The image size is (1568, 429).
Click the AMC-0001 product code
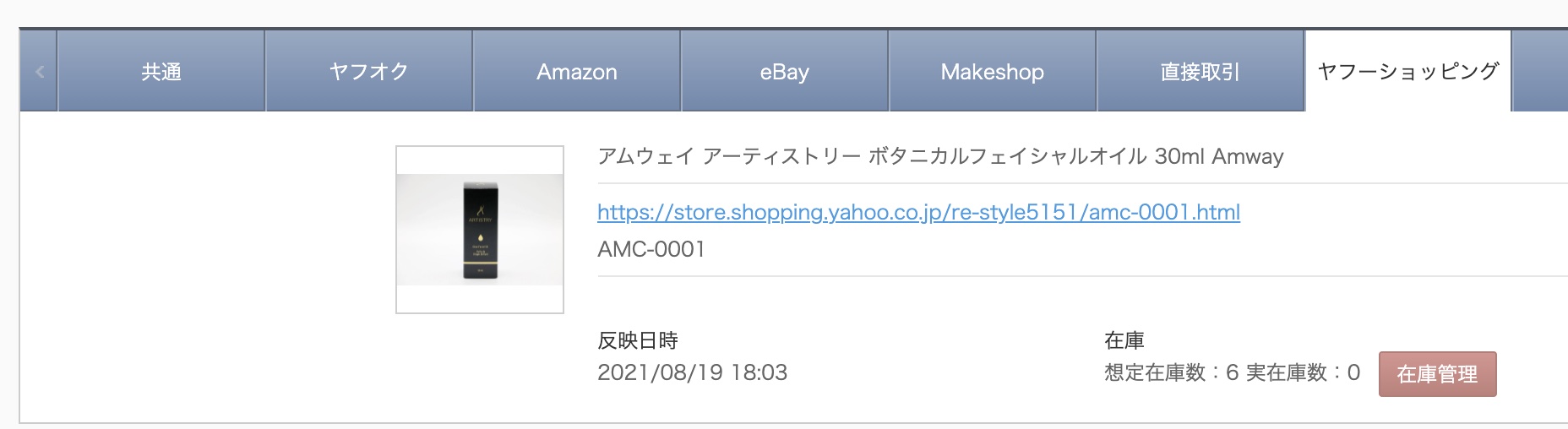651,249
